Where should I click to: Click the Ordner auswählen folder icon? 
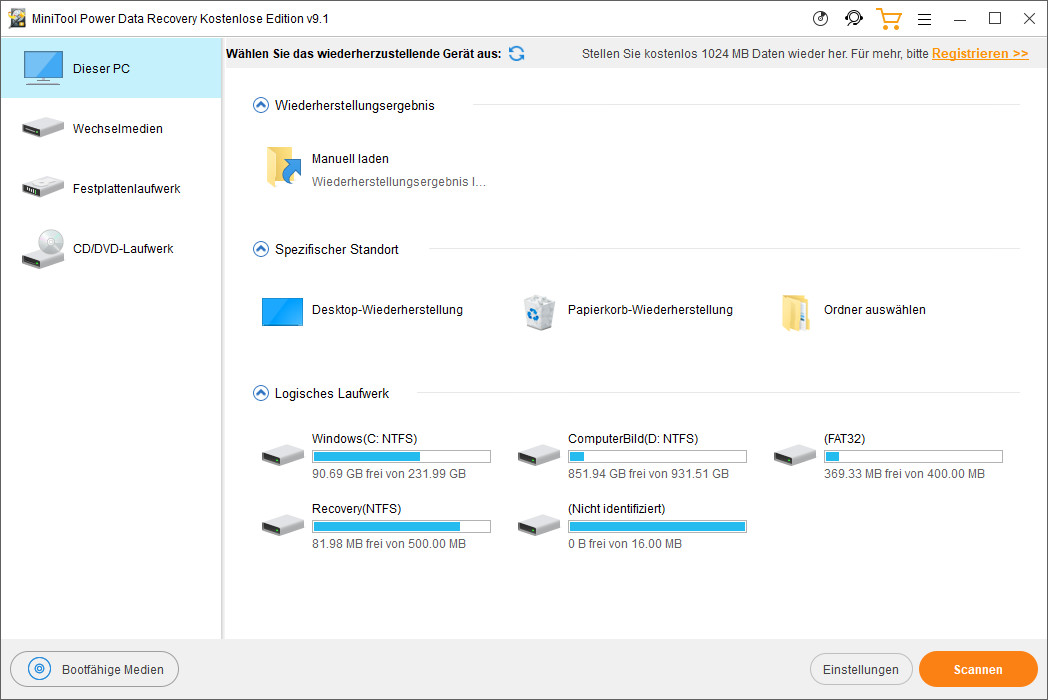click(795, 312)
